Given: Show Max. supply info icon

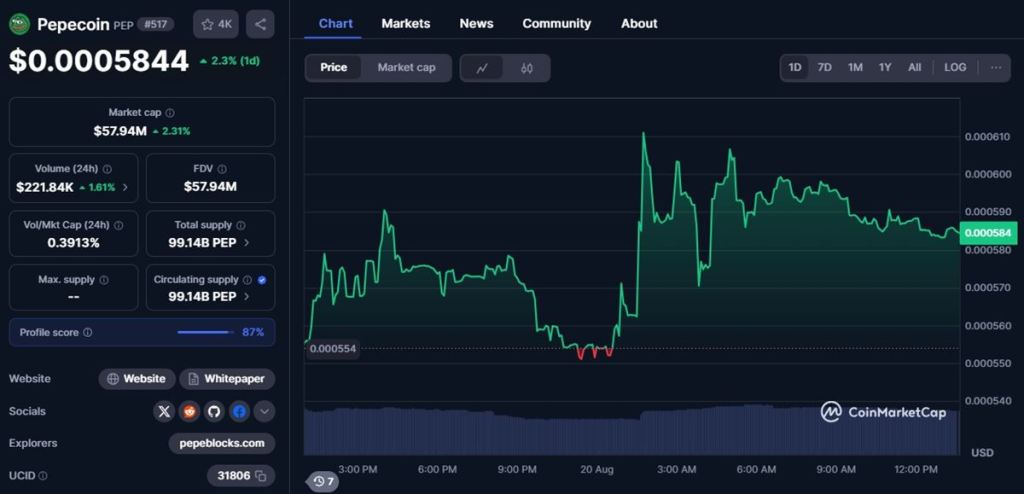Looking at the screenshot, I should point(104,280).
